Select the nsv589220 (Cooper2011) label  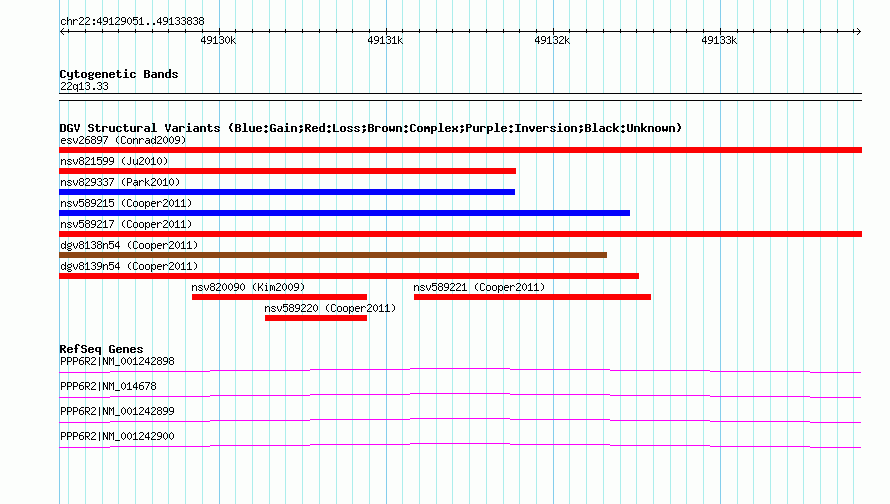(x=330, y=308)
